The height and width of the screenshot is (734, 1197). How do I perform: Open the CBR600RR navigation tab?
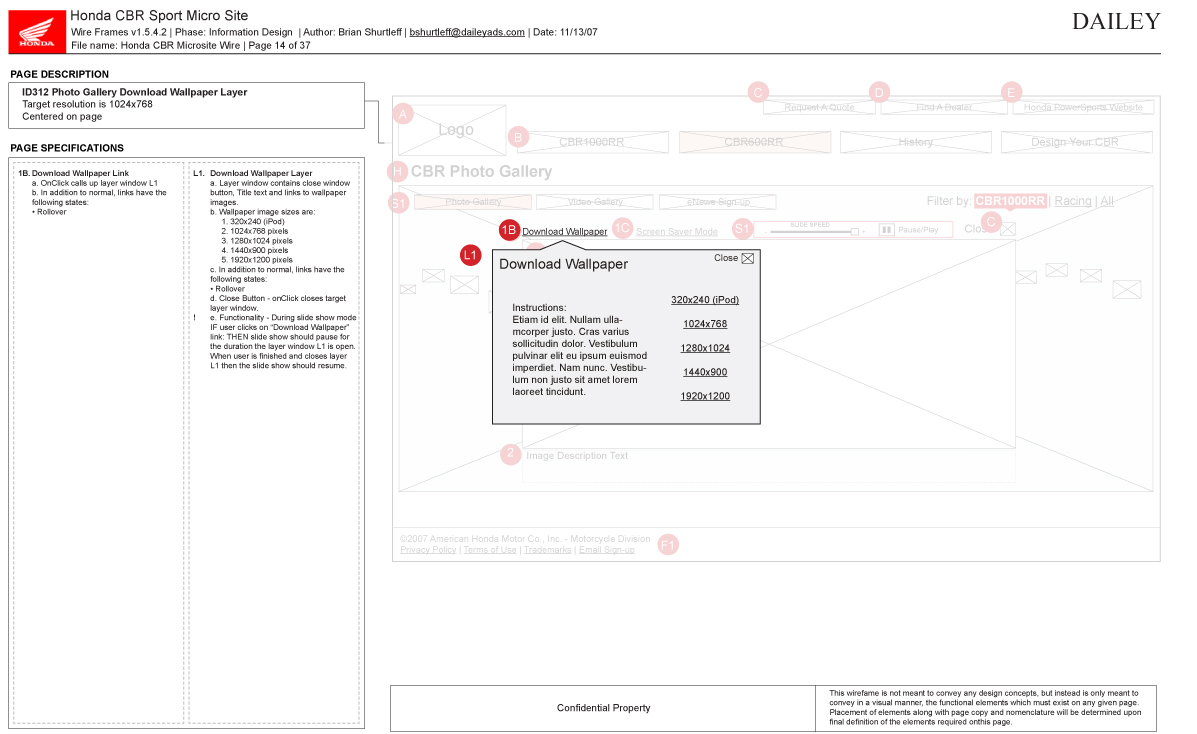coord(754,142)
